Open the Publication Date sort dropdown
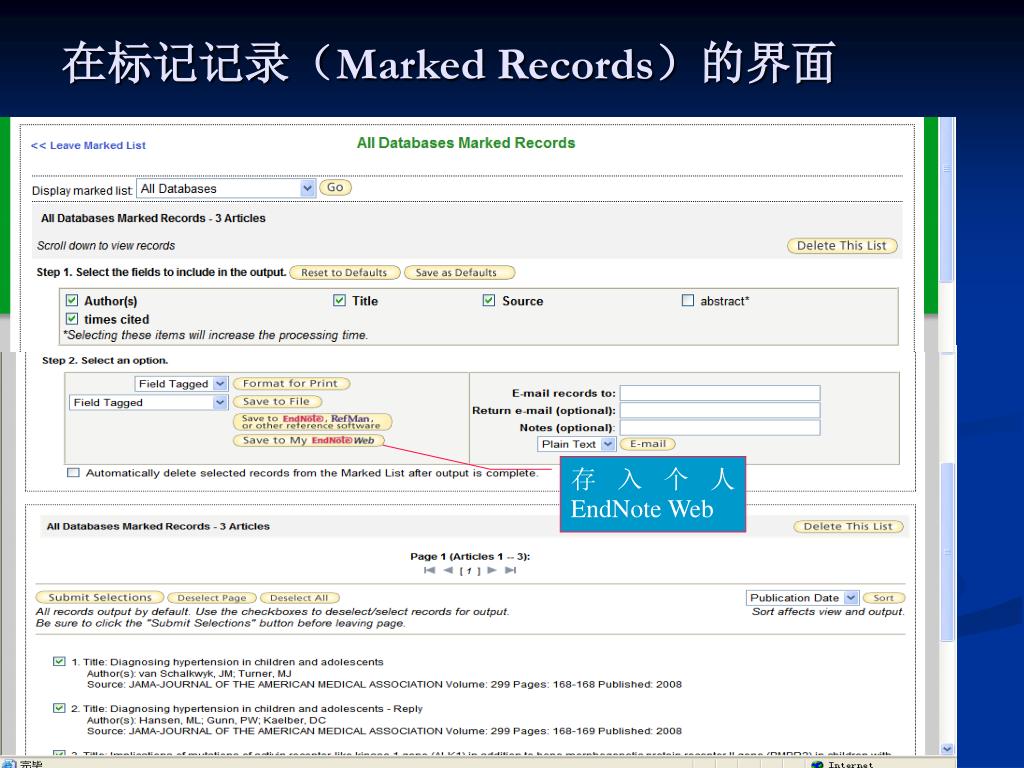Image resolution: width=1024 pixels, height=768 pixels. pos(802,598)
